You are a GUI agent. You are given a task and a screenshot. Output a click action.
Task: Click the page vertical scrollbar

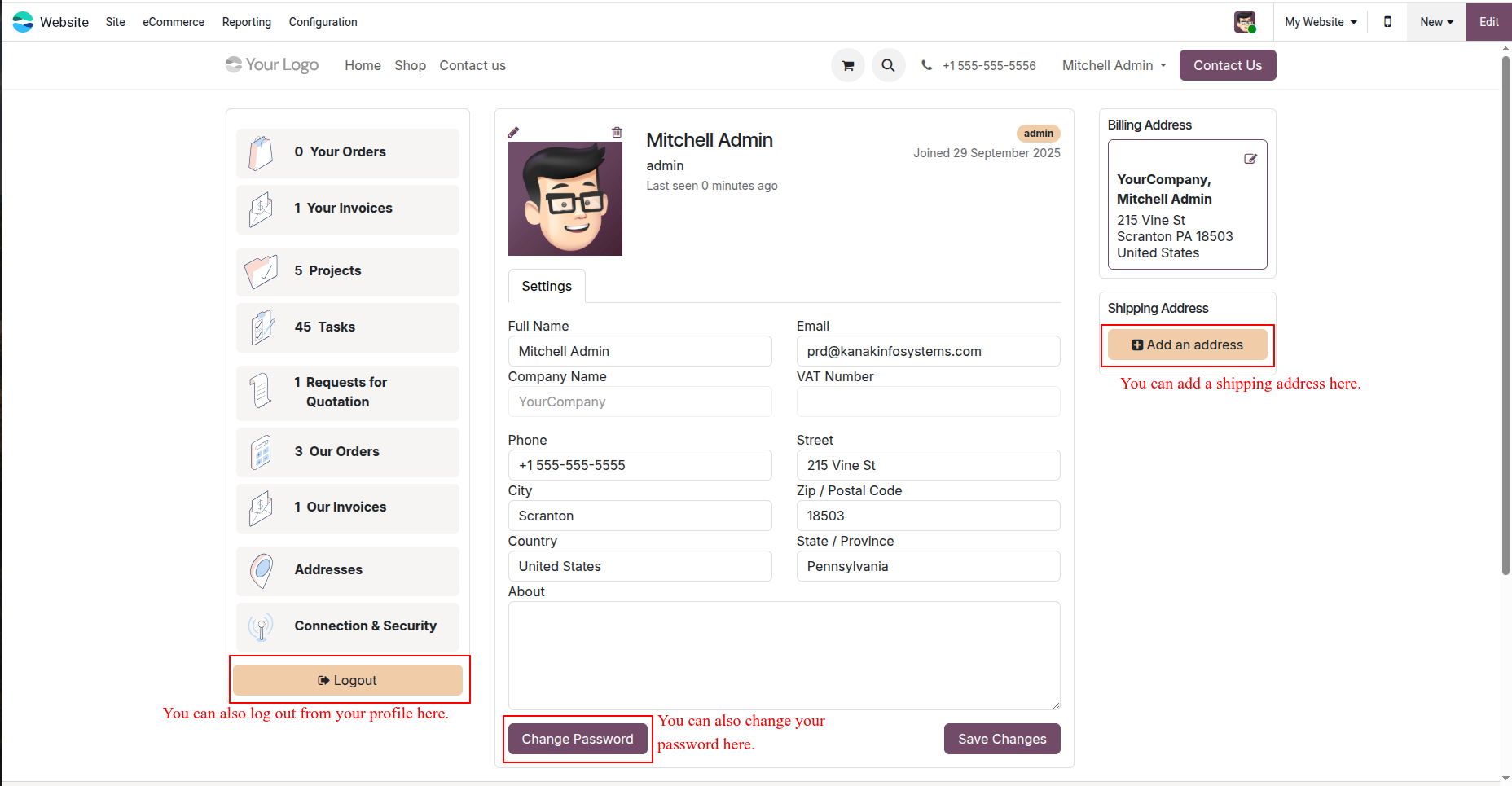(1505, 316)
